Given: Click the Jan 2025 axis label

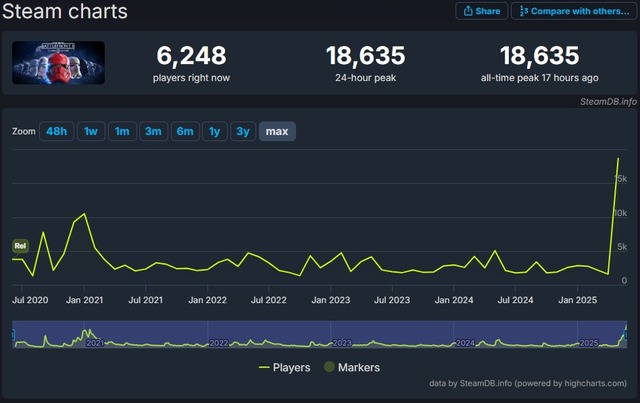Looking at the screenshot, I should [578, 300].
